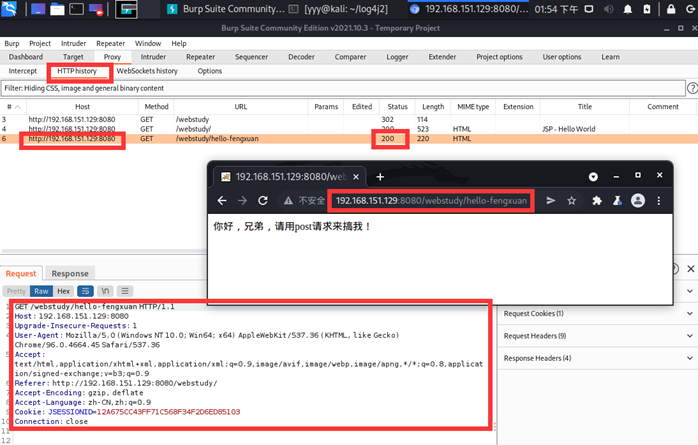698x445 pixels.
Task: Select the Hex view button
Action: [x=64, y=291]
